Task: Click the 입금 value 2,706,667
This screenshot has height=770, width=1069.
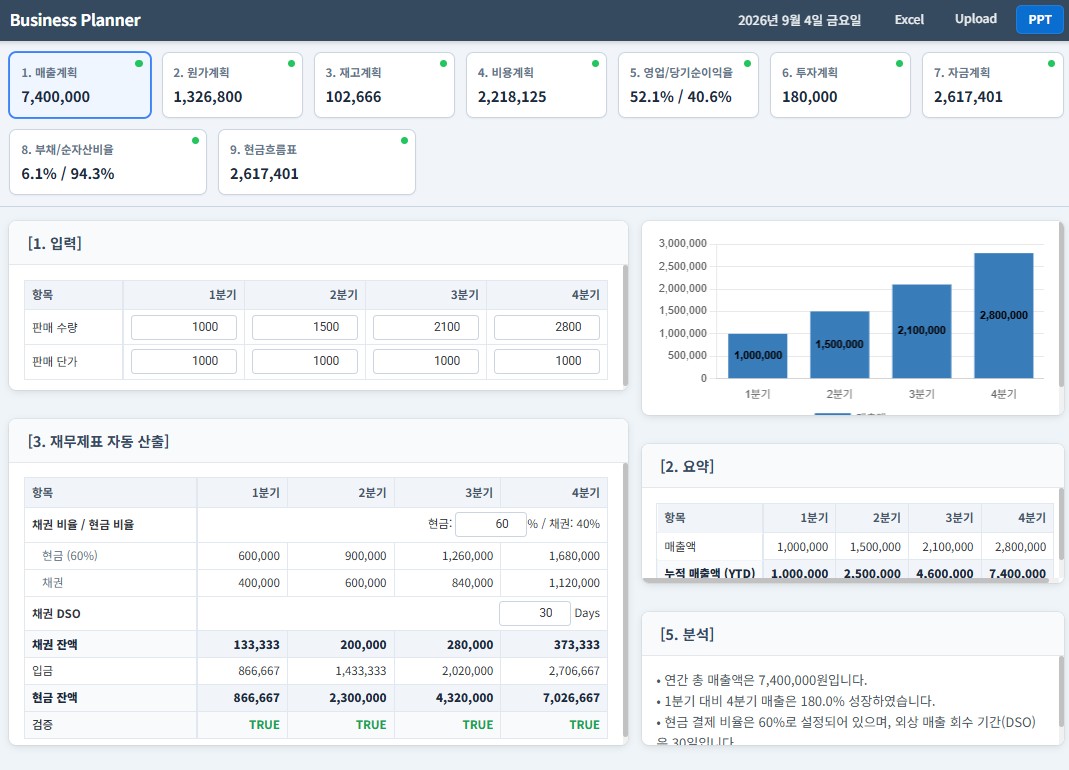Action: [x=574, y=671]
